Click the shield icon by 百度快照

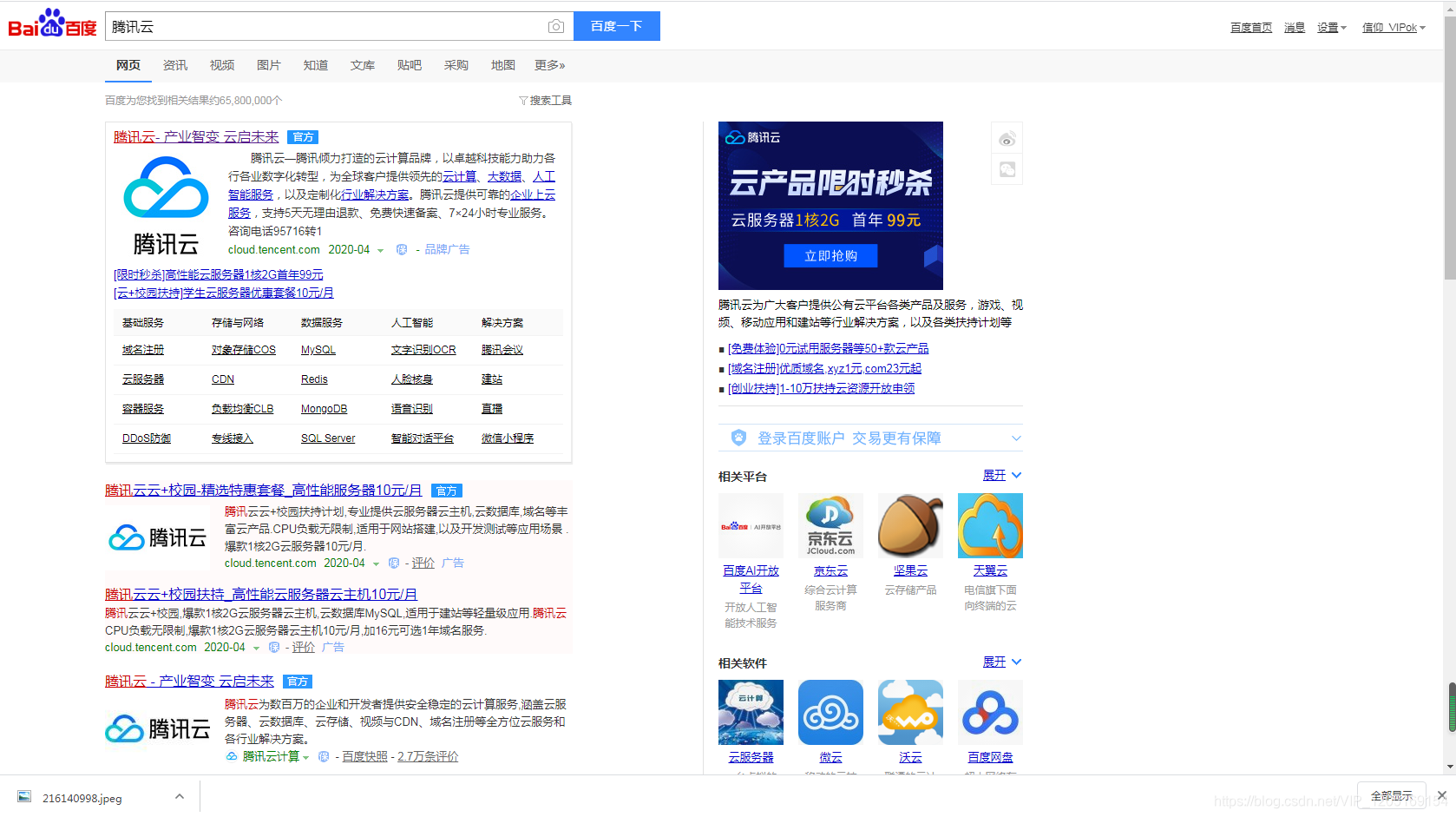[324, 757]
